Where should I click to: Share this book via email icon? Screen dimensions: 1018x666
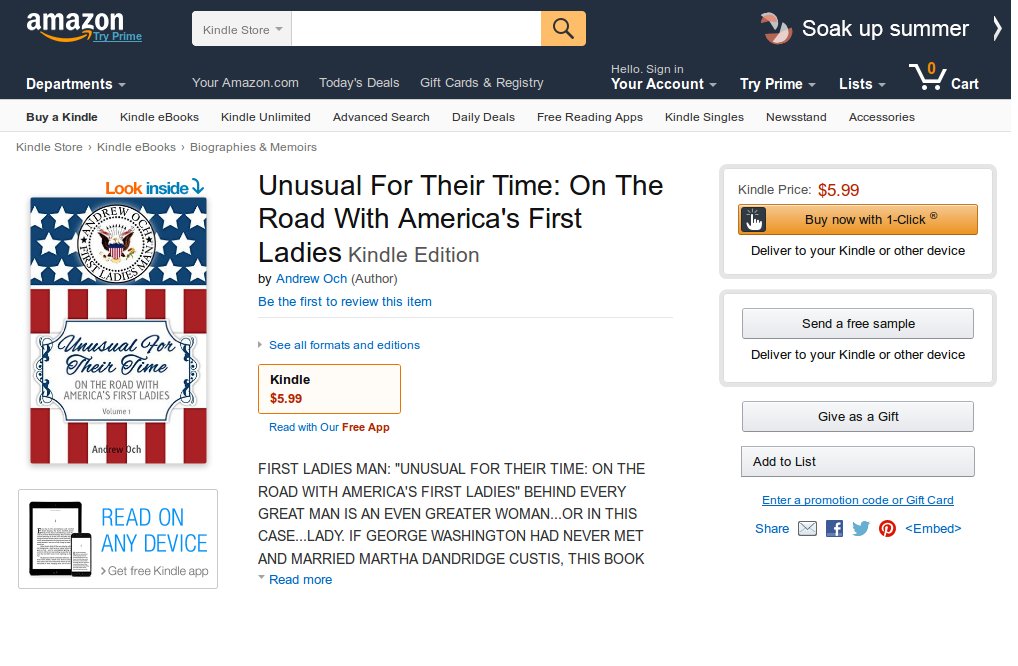[807, 529]
